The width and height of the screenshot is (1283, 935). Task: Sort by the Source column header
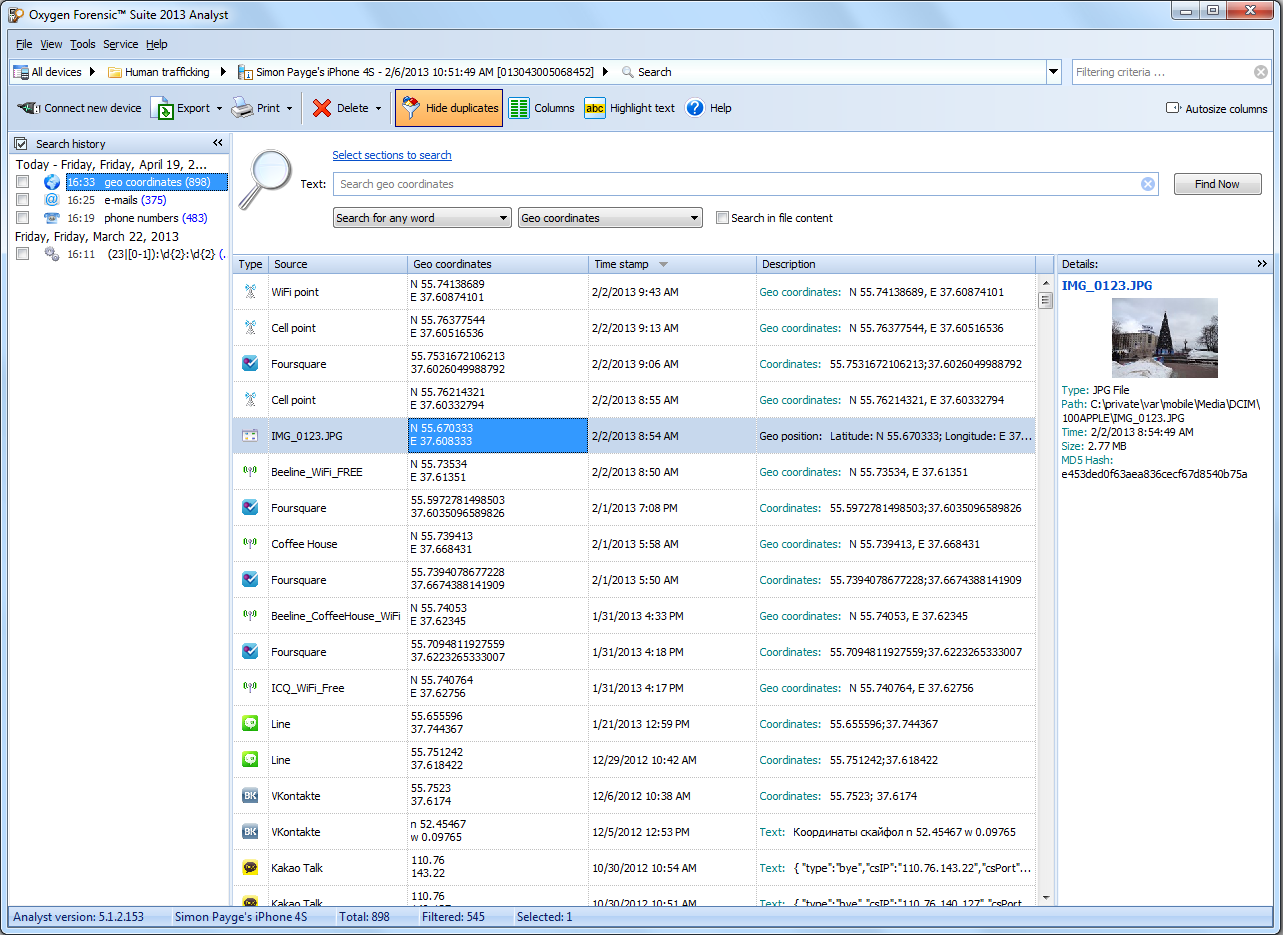338,264
